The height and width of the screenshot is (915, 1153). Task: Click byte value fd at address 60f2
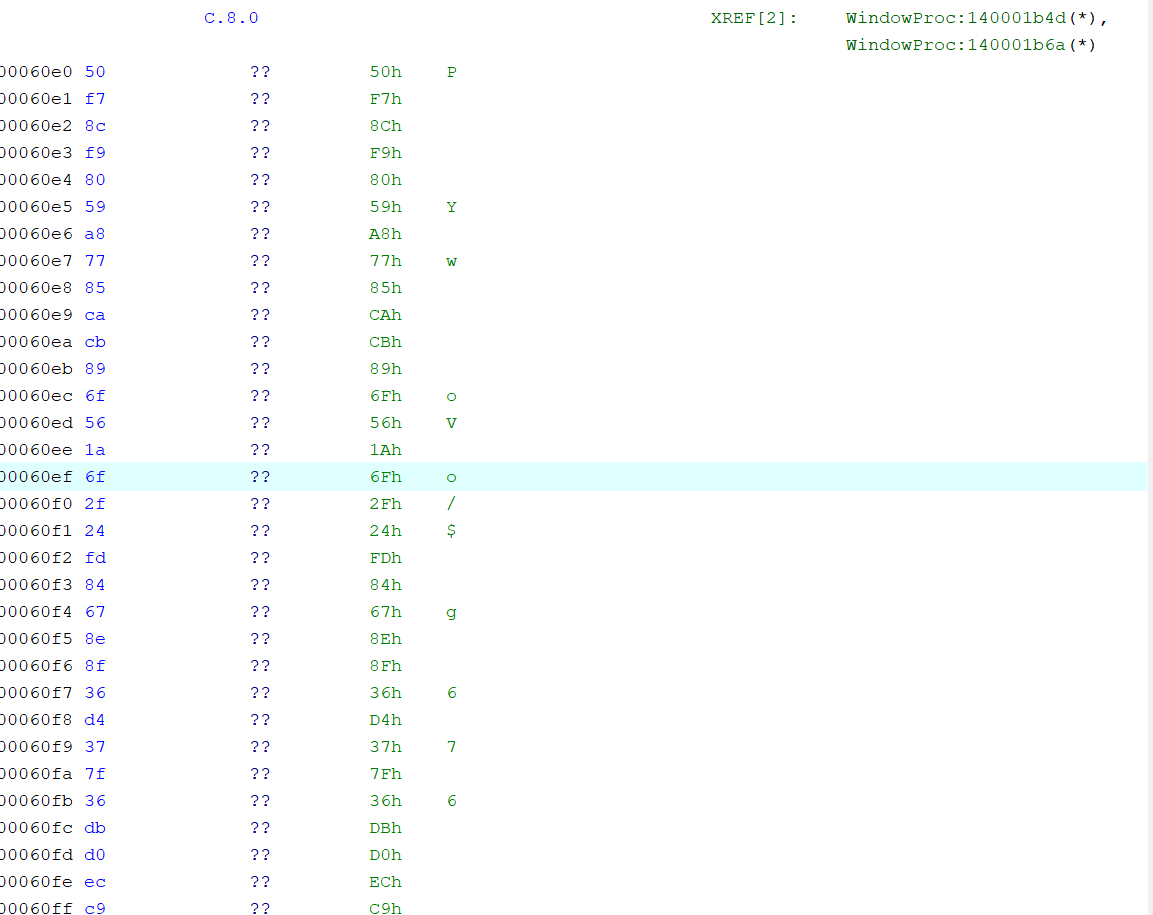click(95, 558)
